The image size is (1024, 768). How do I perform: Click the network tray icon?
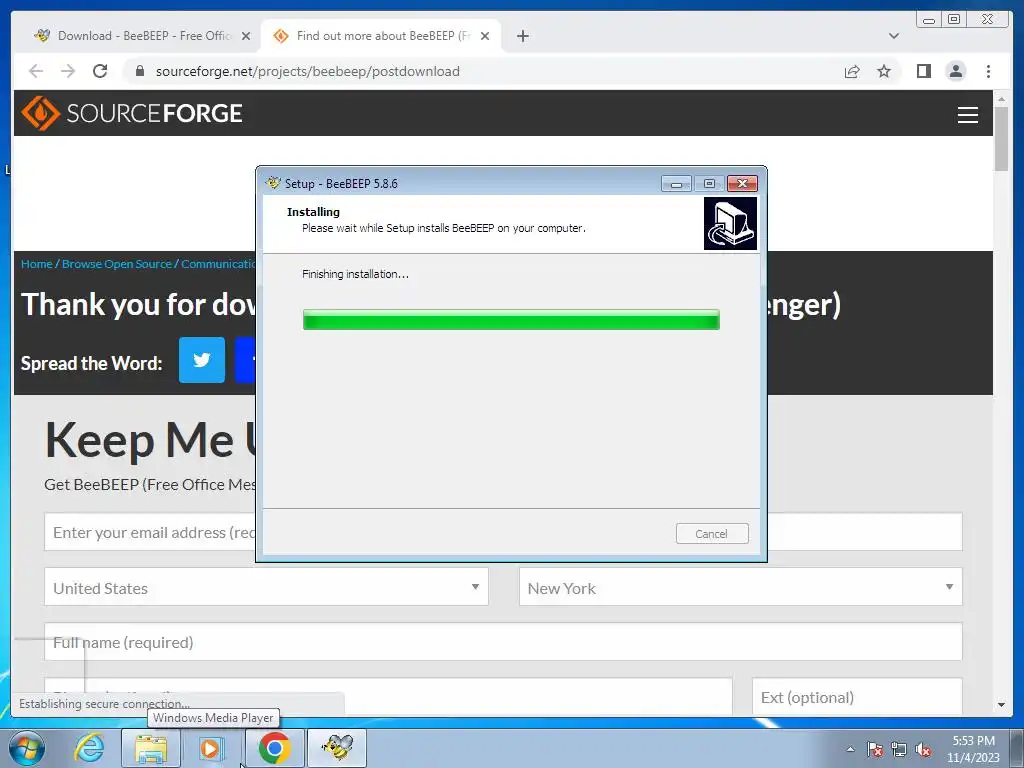(x=899, y=749)
